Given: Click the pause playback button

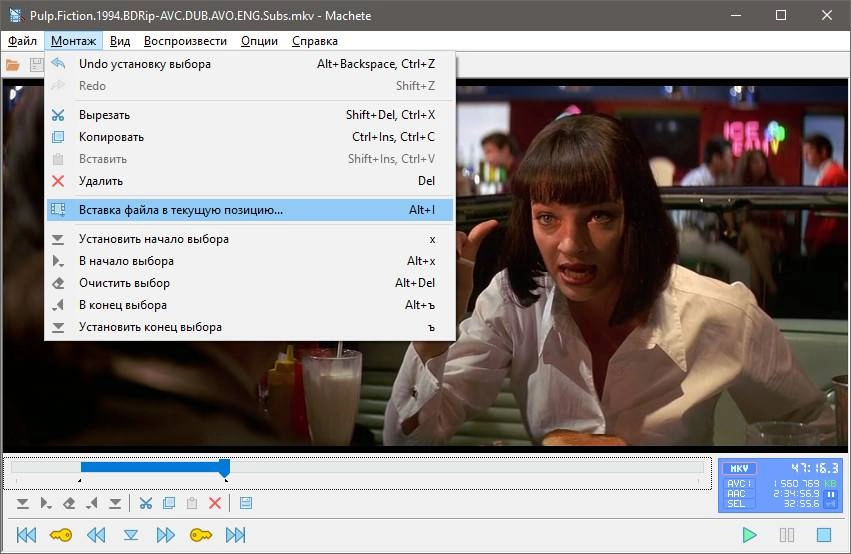Looking at the screenshot, I should click(x=786, y=535).
